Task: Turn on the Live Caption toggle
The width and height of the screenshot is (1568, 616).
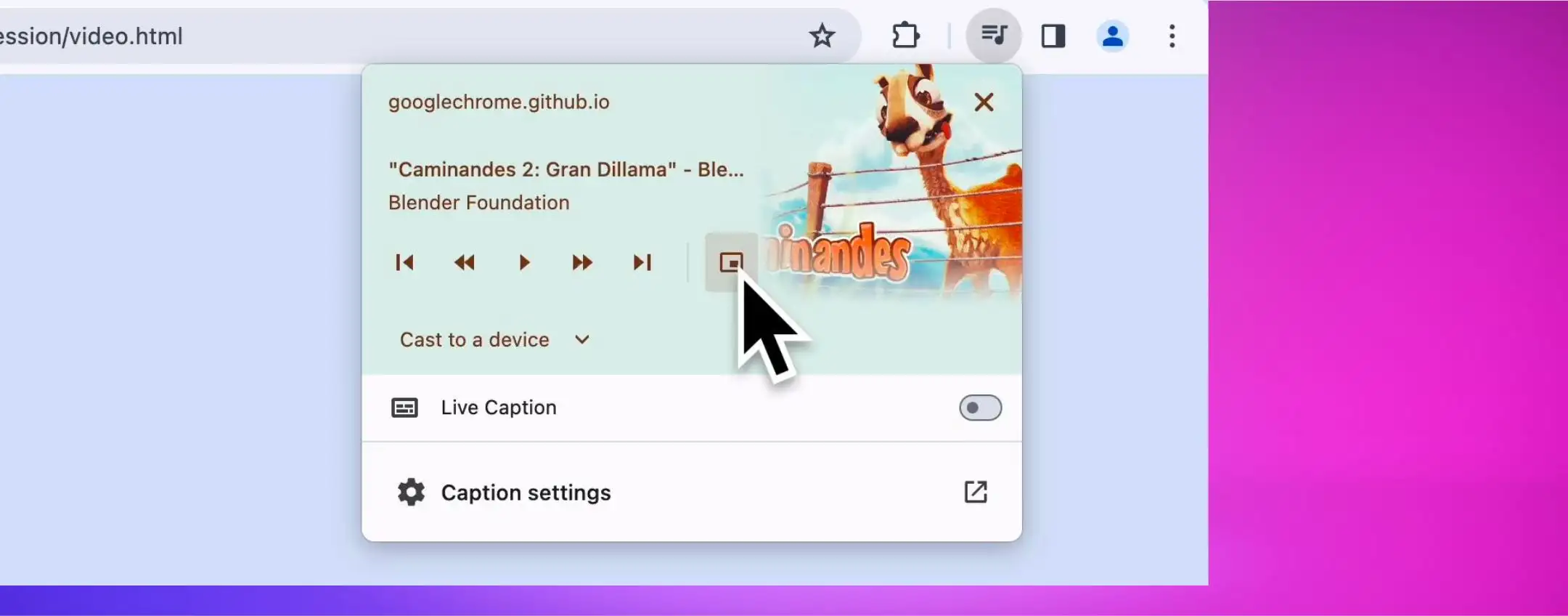Action: [980, 408]
